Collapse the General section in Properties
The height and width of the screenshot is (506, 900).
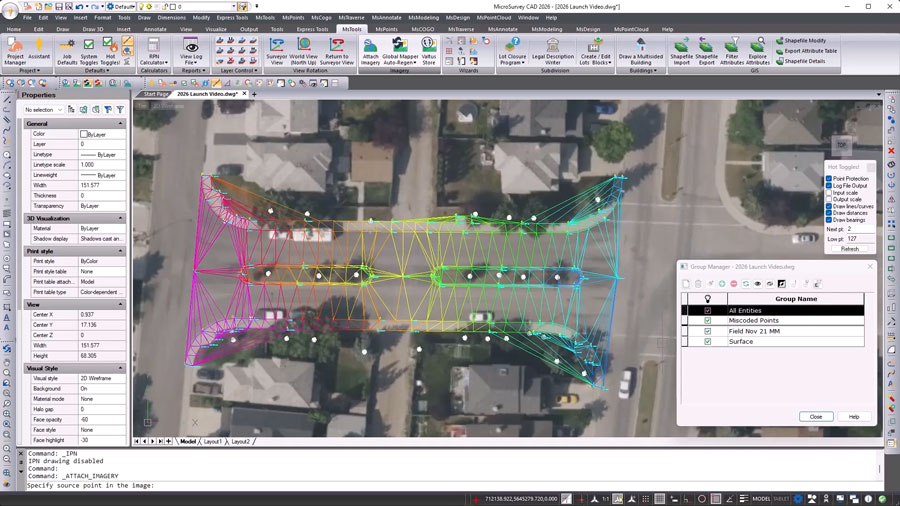pos(121,123)
